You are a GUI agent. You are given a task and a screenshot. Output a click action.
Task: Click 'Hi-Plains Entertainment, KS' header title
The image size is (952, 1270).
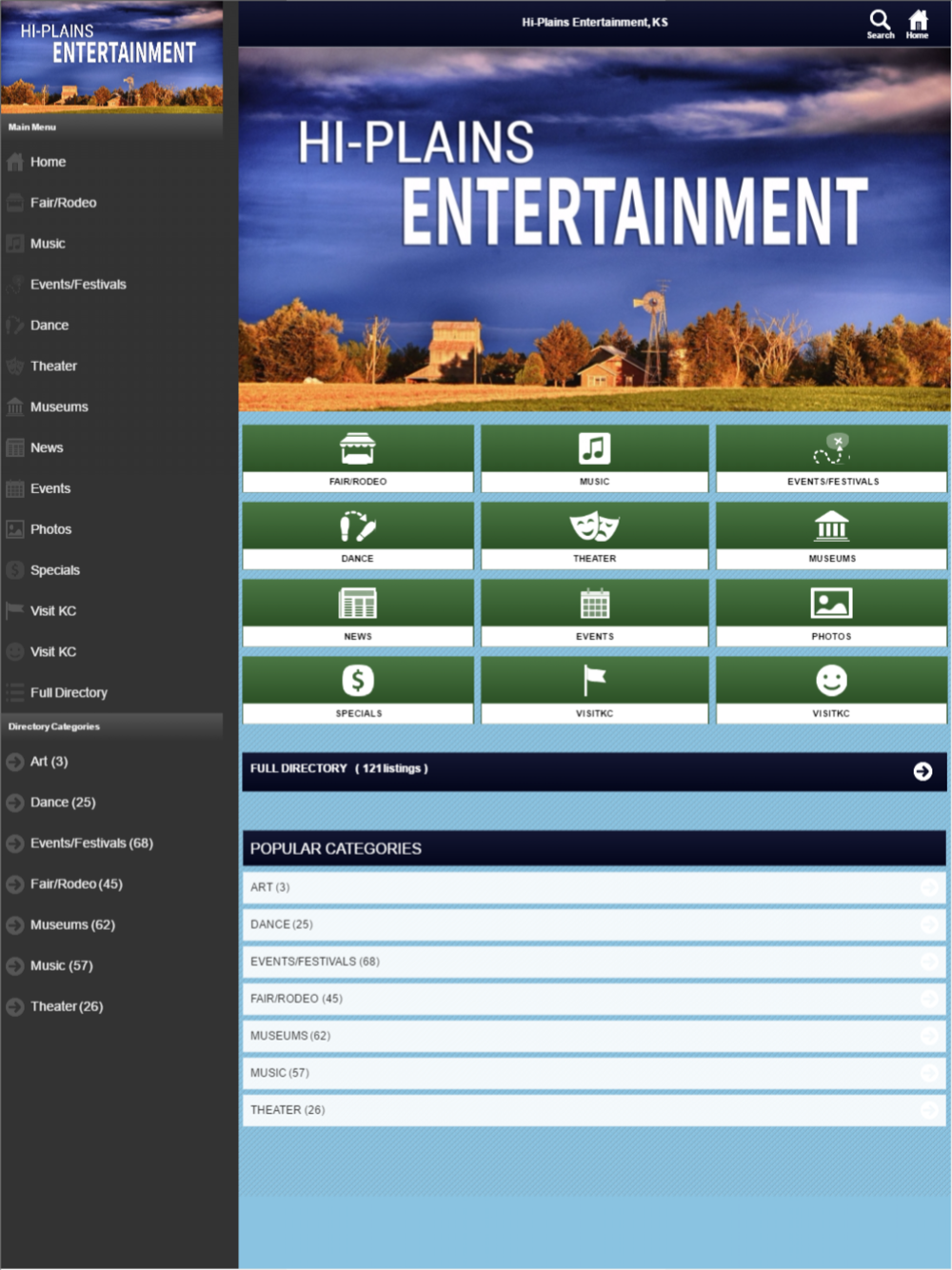pyautogui.click(x=595, y=22)
